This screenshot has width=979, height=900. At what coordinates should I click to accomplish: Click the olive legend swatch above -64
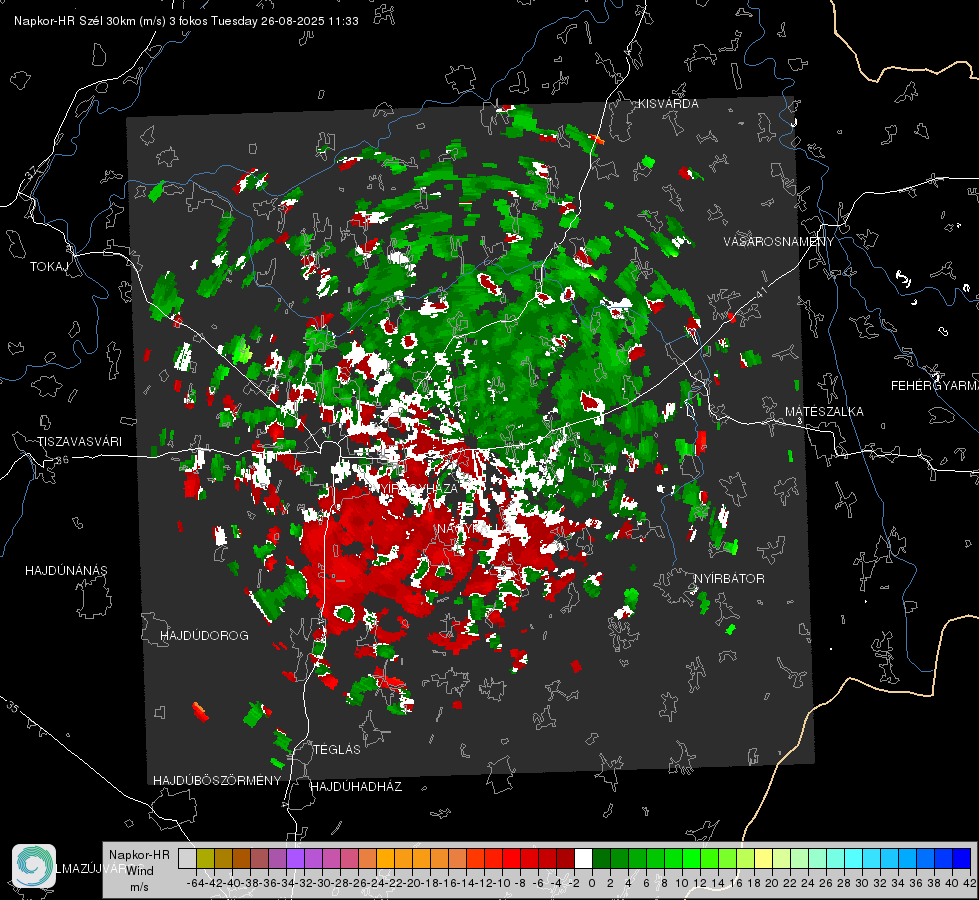tap(205, 858)
